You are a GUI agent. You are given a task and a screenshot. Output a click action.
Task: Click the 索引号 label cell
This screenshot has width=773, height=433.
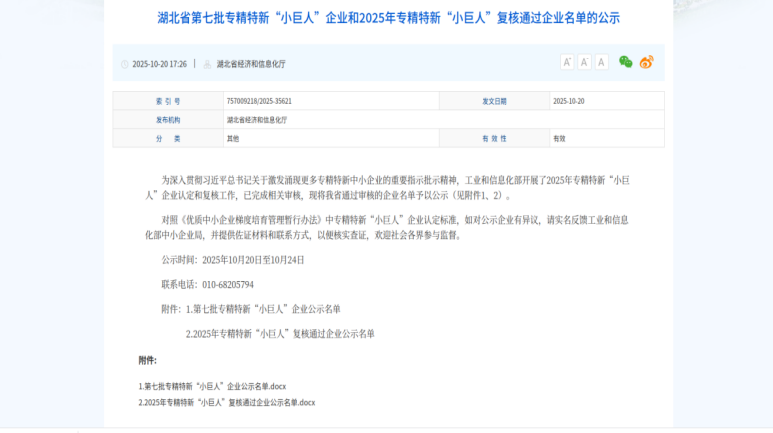click(167, 101)
